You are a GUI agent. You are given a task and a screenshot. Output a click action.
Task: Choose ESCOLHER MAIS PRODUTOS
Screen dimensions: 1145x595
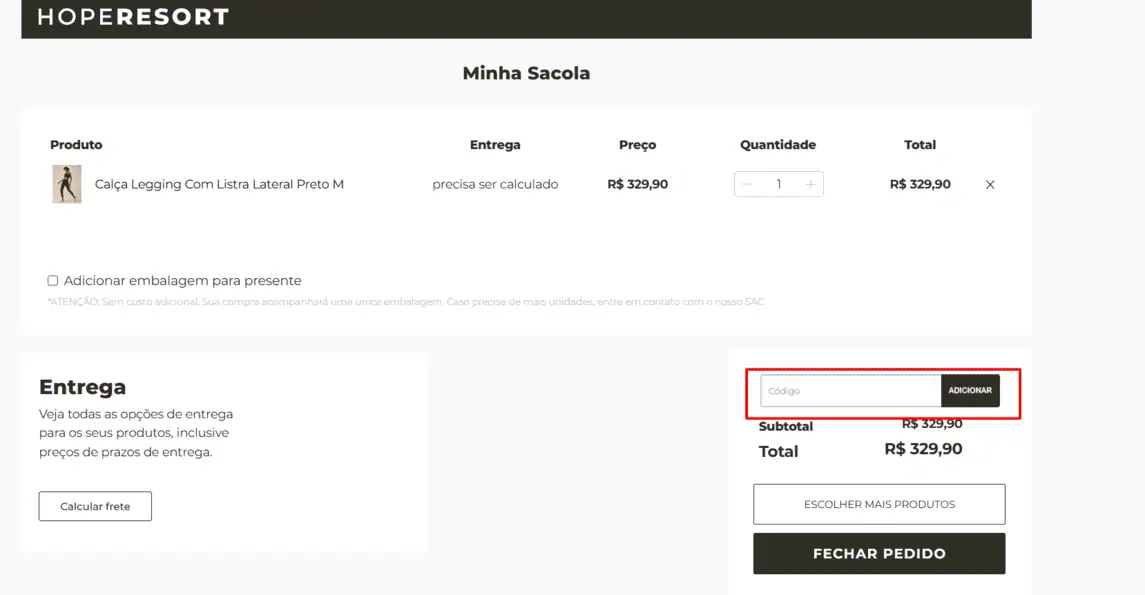coord(879,504)
